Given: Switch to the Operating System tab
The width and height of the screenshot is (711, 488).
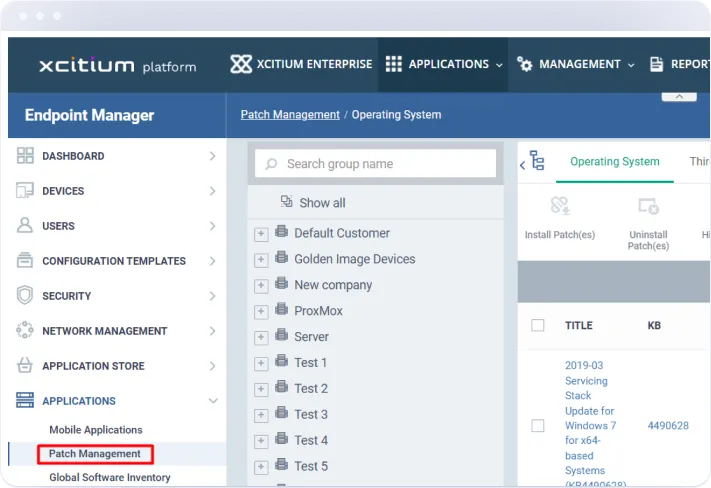Looking at the screenshot, I should (614, 162).
